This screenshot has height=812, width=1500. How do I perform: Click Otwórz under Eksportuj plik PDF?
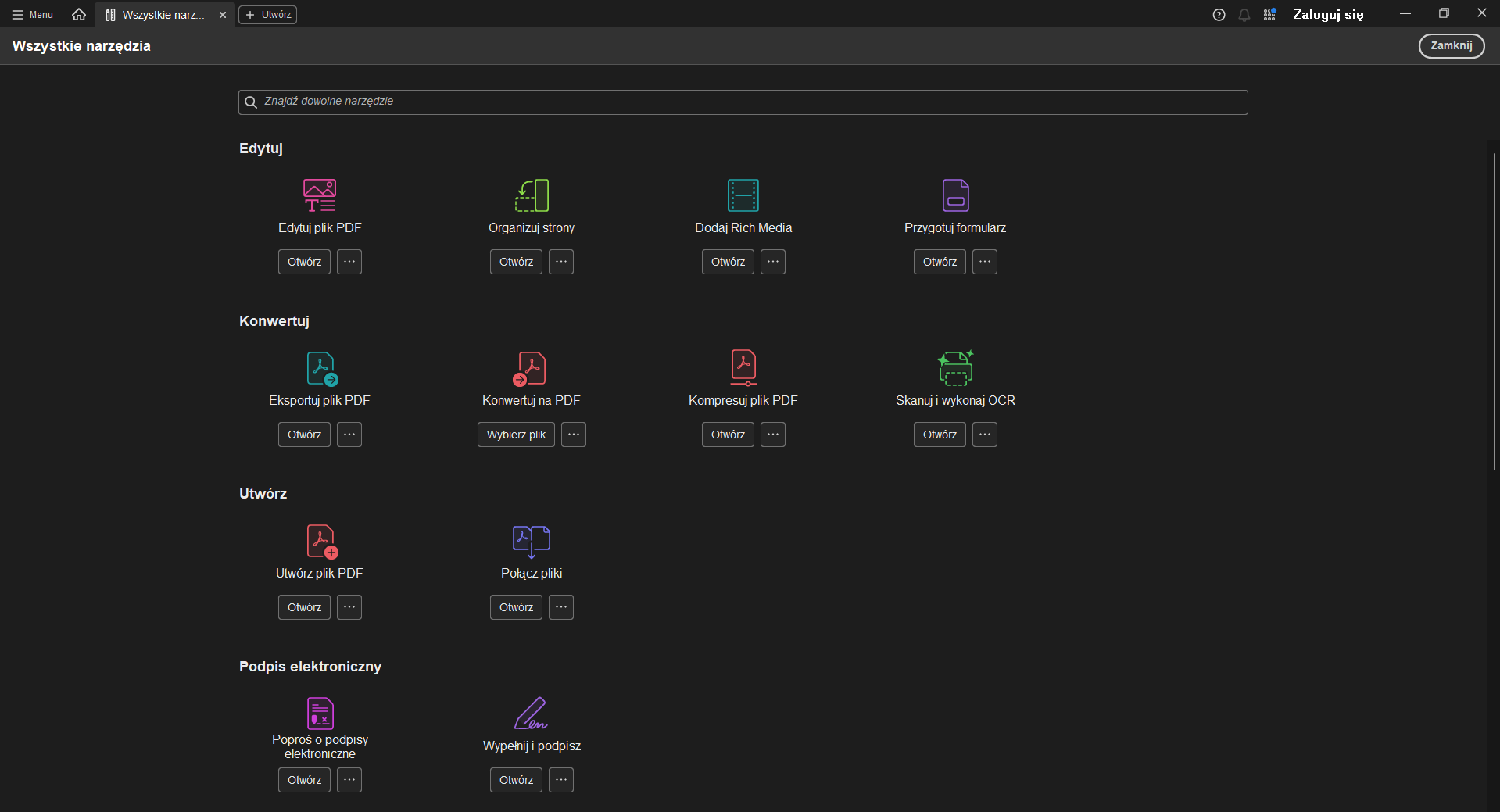[x=304, y=435]
